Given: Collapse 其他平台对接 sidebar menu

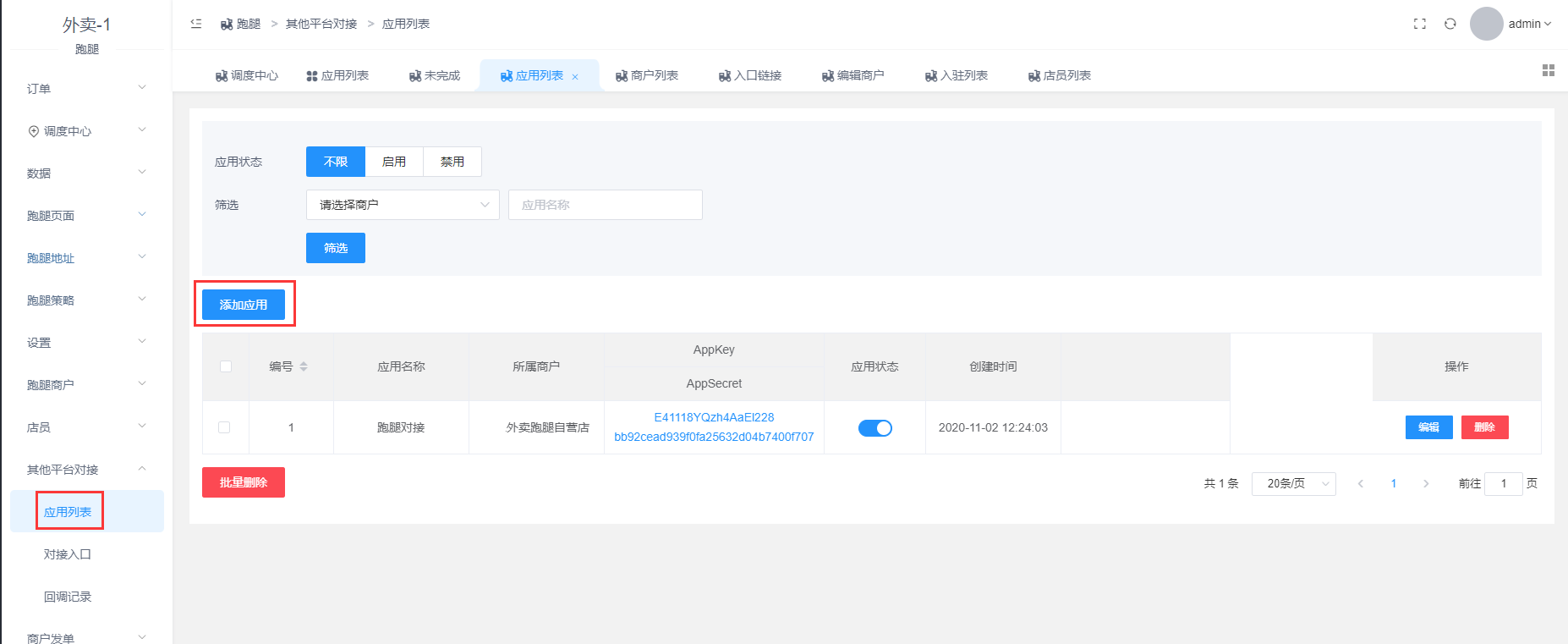Looking at the screenshot, I should (x=86, y=469).
